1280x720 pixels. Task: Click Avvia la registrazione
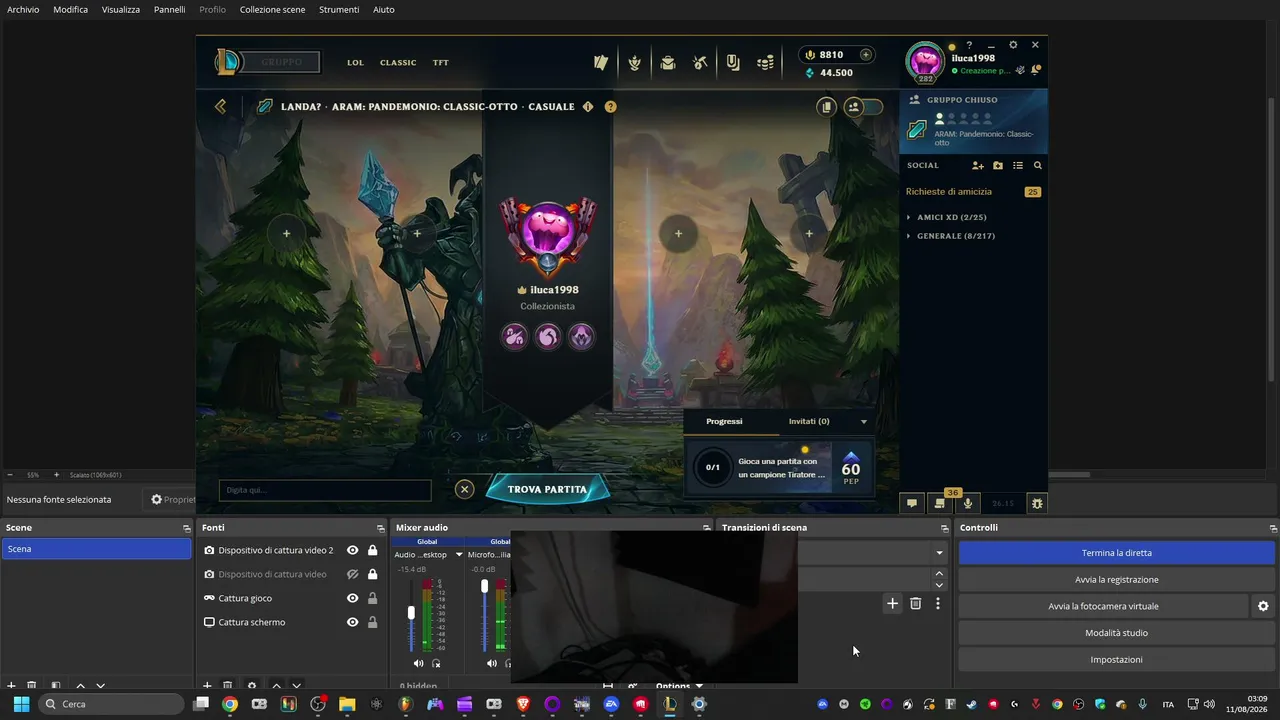1117,579
